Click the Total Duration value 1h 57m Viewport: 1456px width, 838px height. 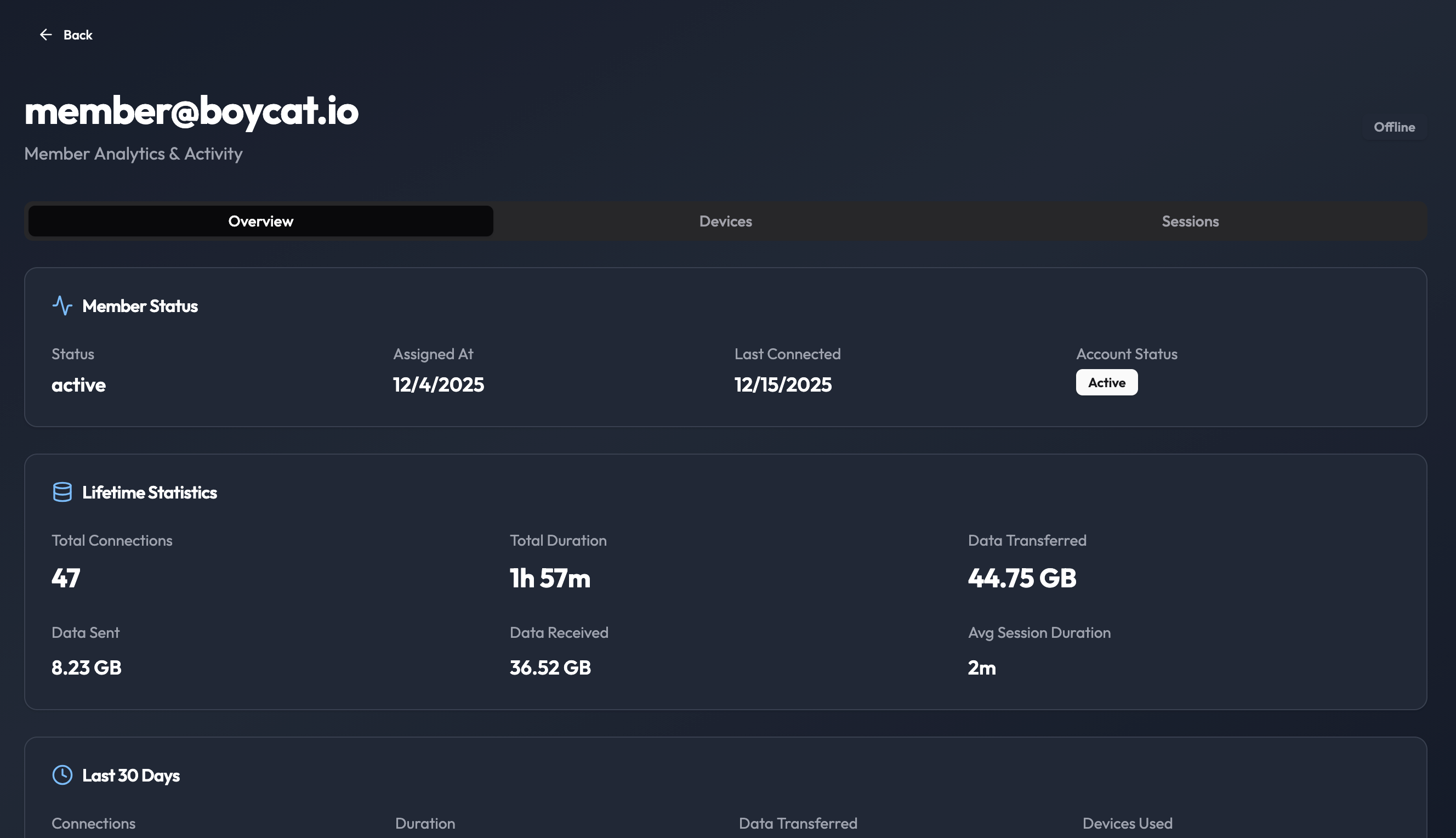549,578
